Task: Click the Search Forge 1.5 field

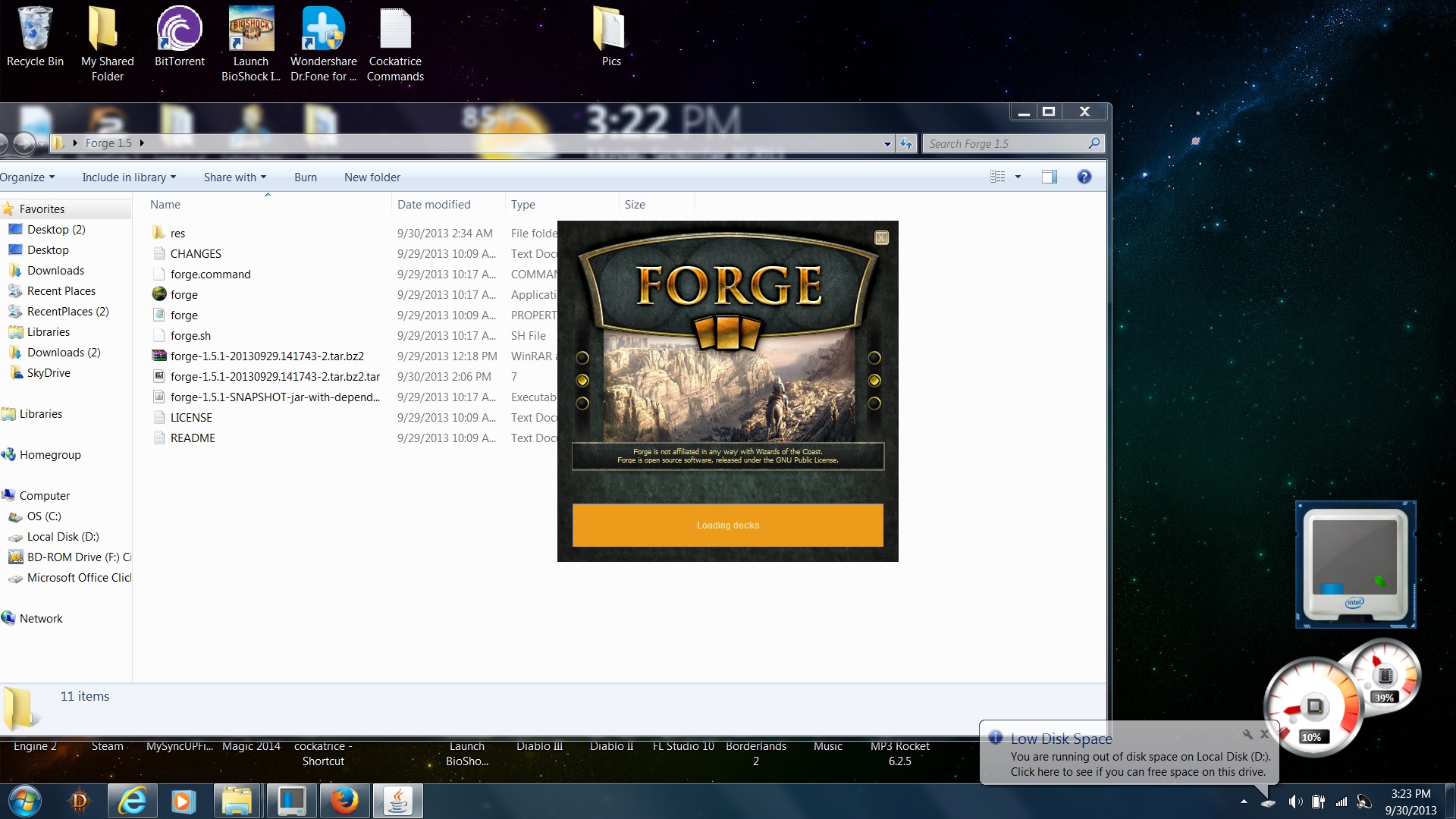Action: pyautogui.click(x=1005, y=143)
